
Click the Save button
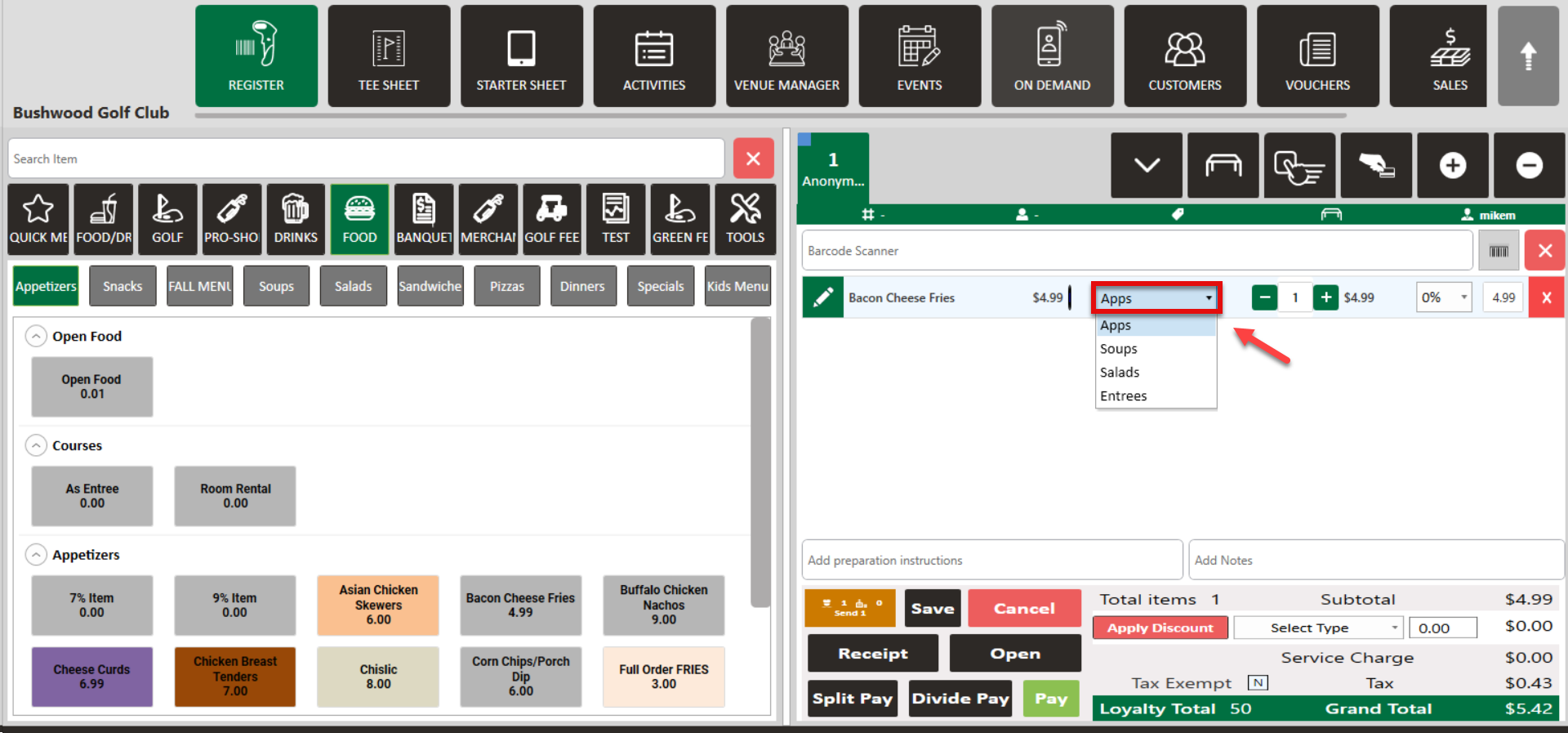coord(933,608)
